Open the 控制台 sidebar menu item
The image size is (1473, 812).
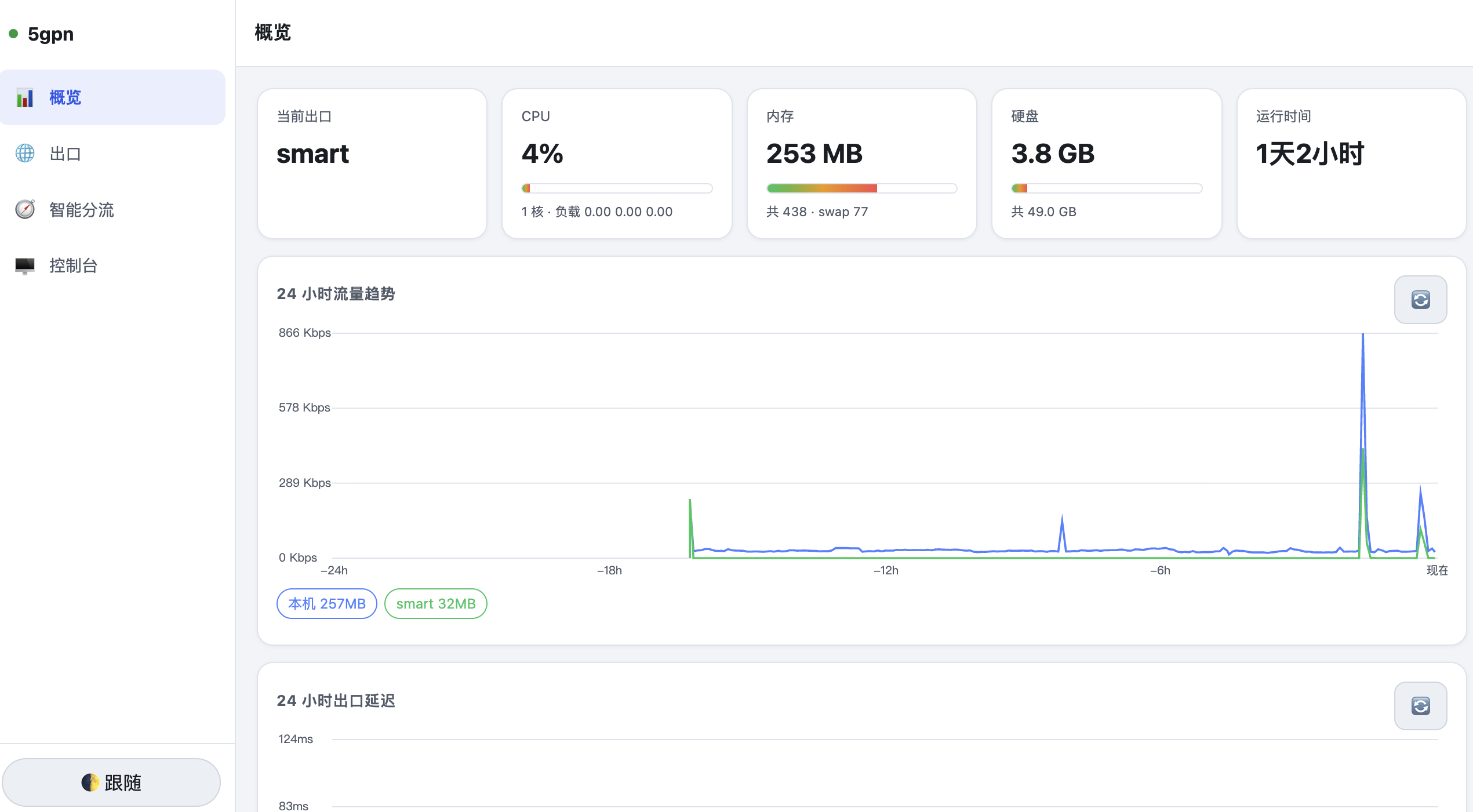[112, 265]
